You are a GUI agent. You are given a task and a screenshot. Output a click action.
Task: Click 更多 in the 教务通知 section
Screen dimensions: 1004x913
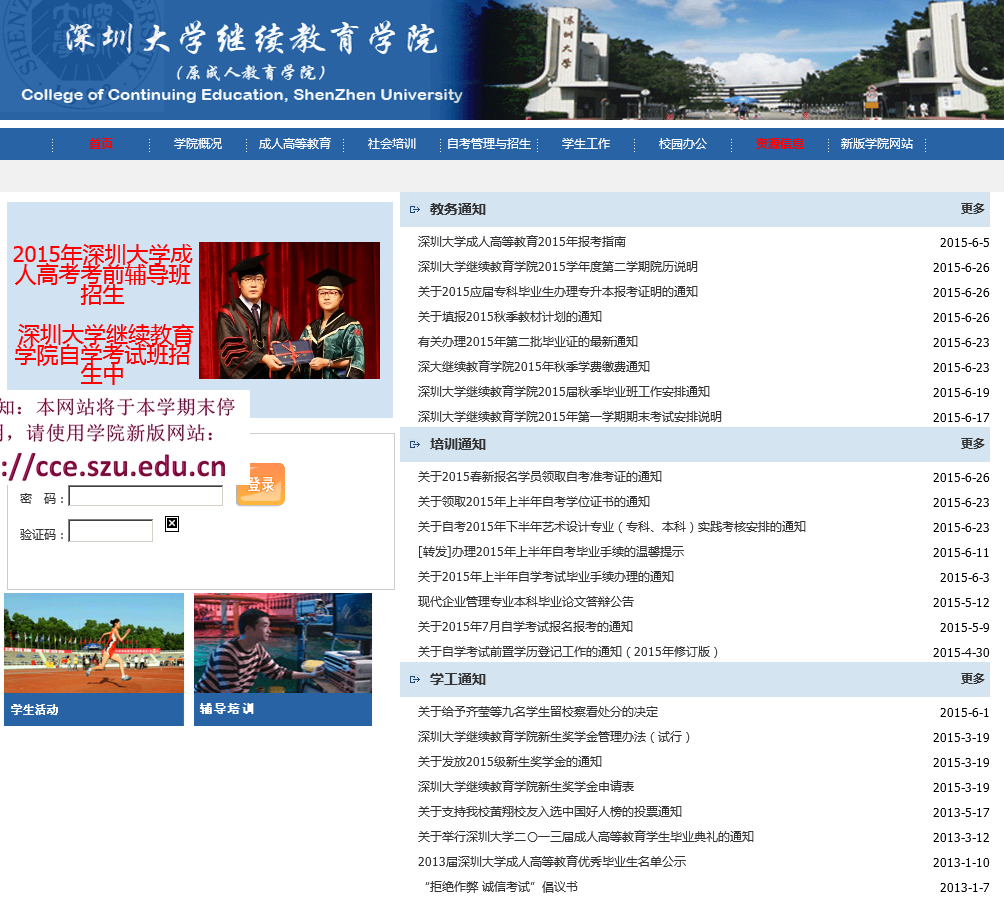972,209
